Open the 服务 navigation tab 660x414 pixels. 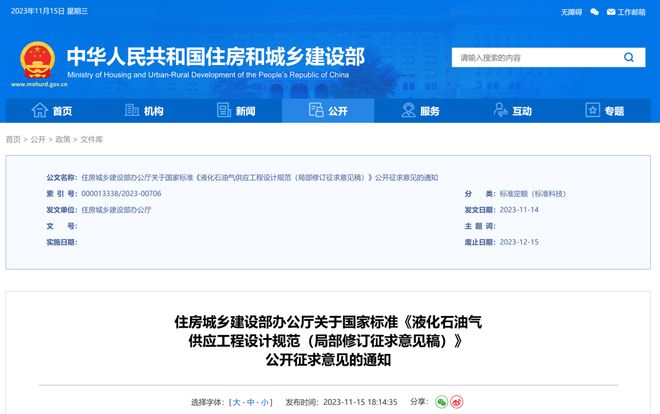coord(420,111)
